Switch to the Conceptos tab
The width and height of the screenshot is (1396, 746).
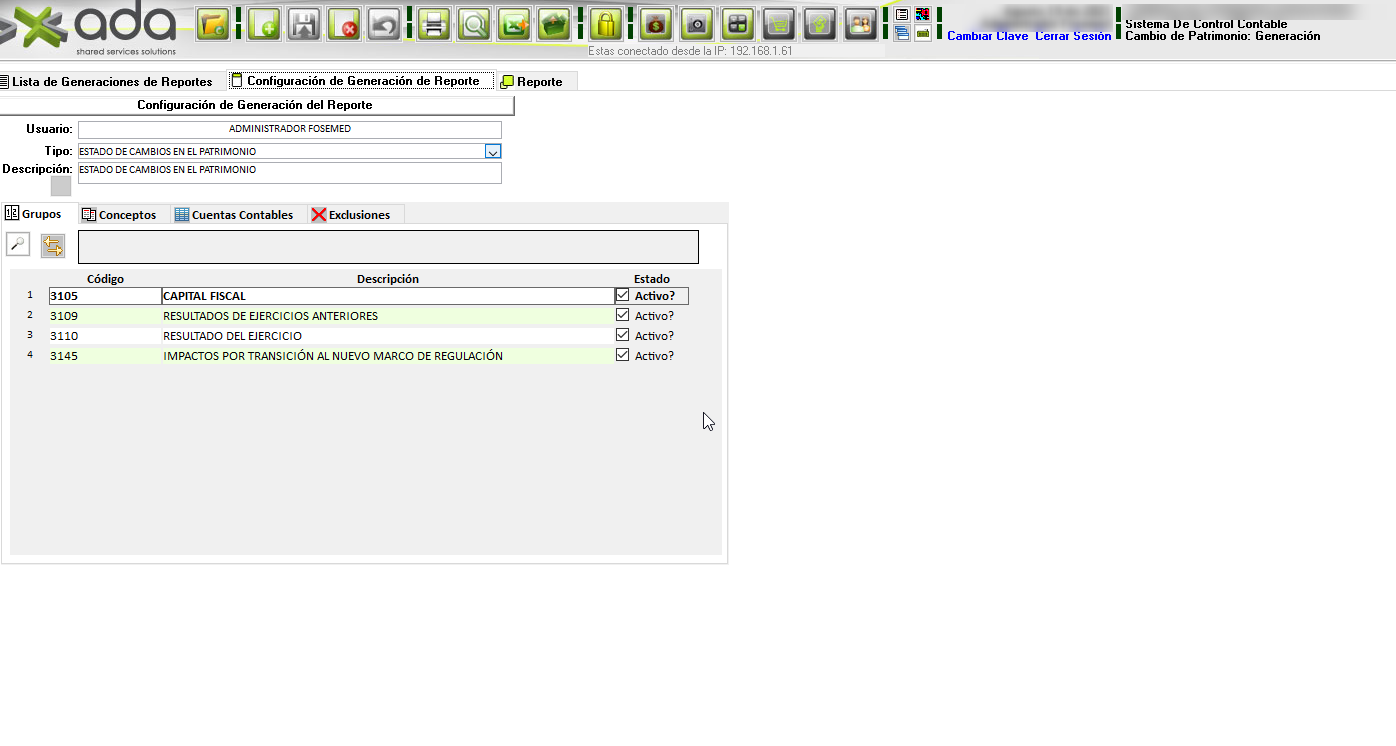[x=119, y=215]
